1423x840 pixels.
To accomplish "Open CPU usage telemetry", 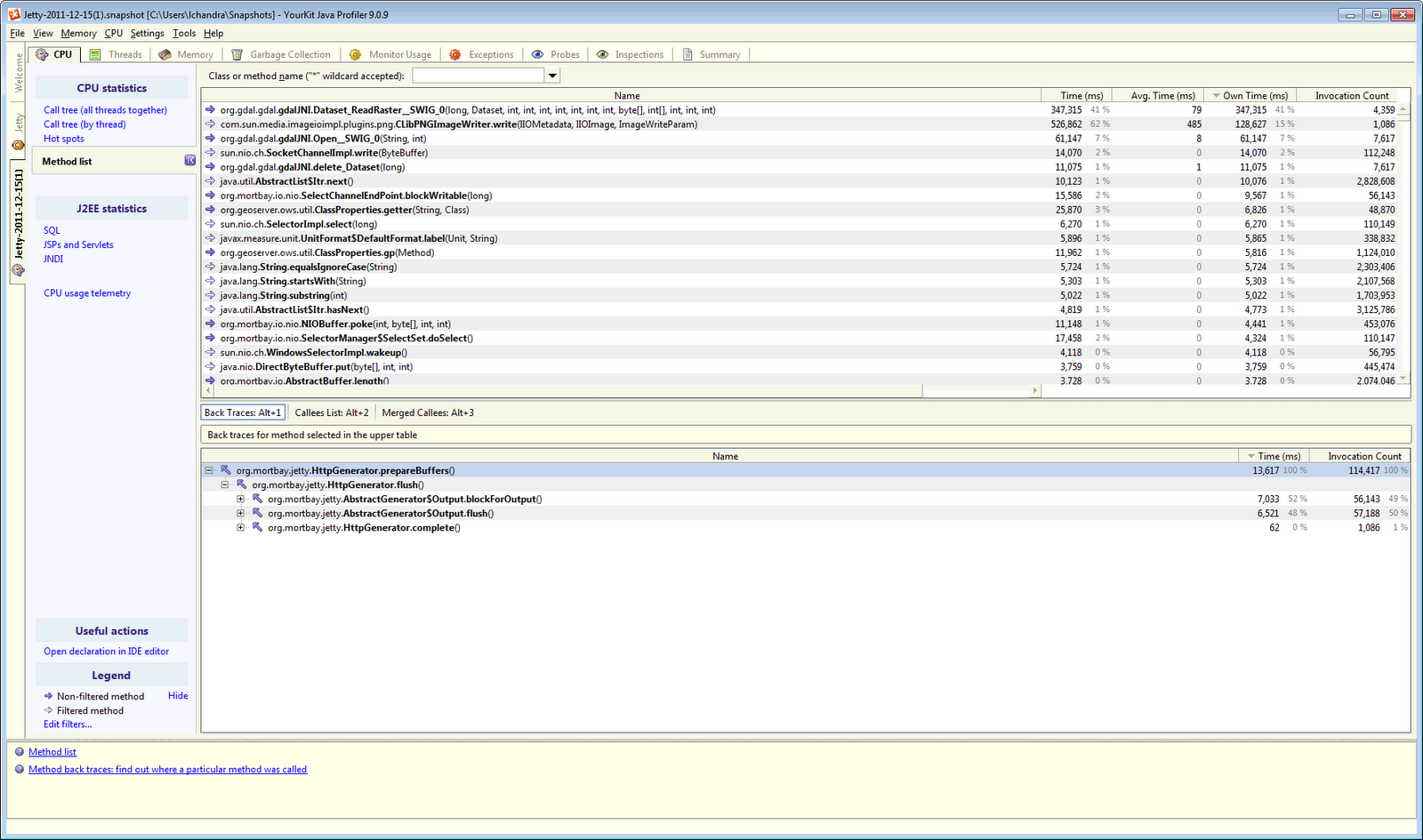I will tap(87, 293).
